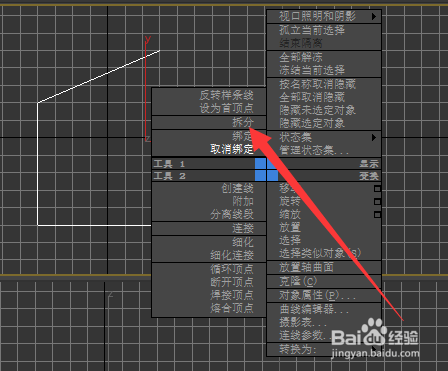Open settings box beside 移动
Image resolution: width=448 pixels, height=371 pixels.
[377, 189]
